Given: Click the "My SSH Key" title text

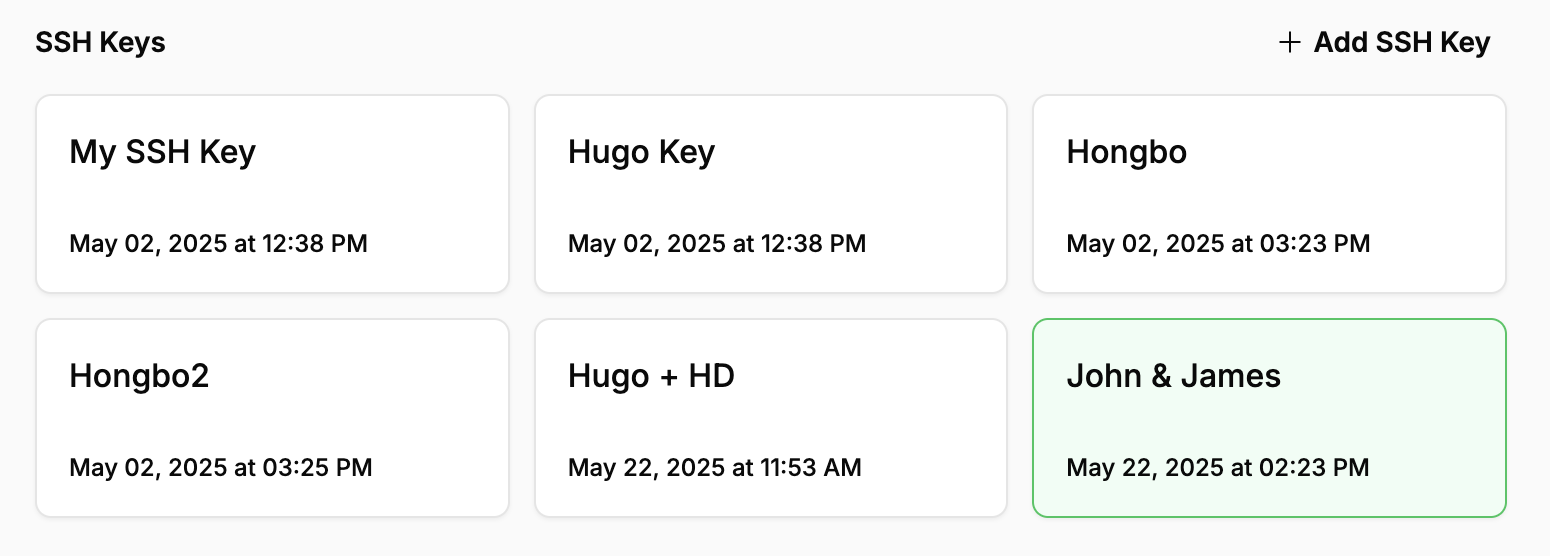Looking at the screenshot, I should point(162,152).
